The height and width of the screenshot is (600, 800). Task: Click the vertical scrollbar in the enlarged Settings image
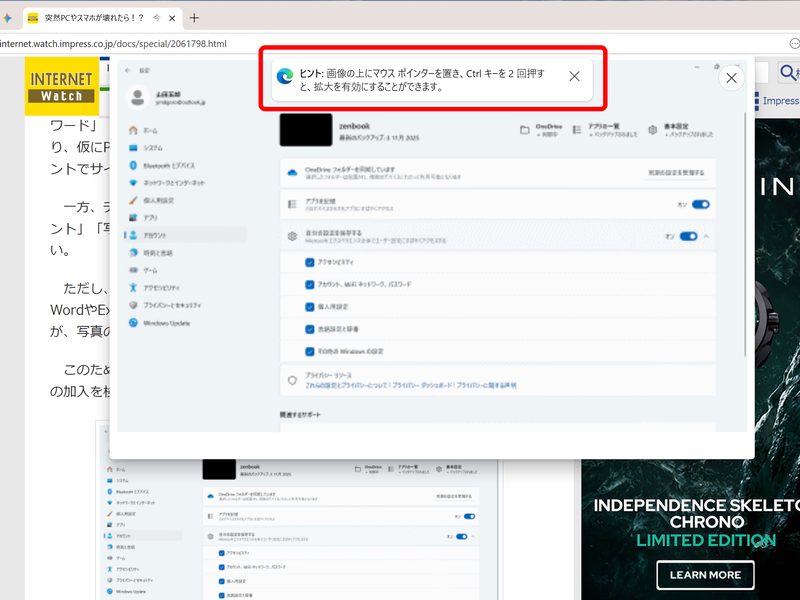[745, 235]
